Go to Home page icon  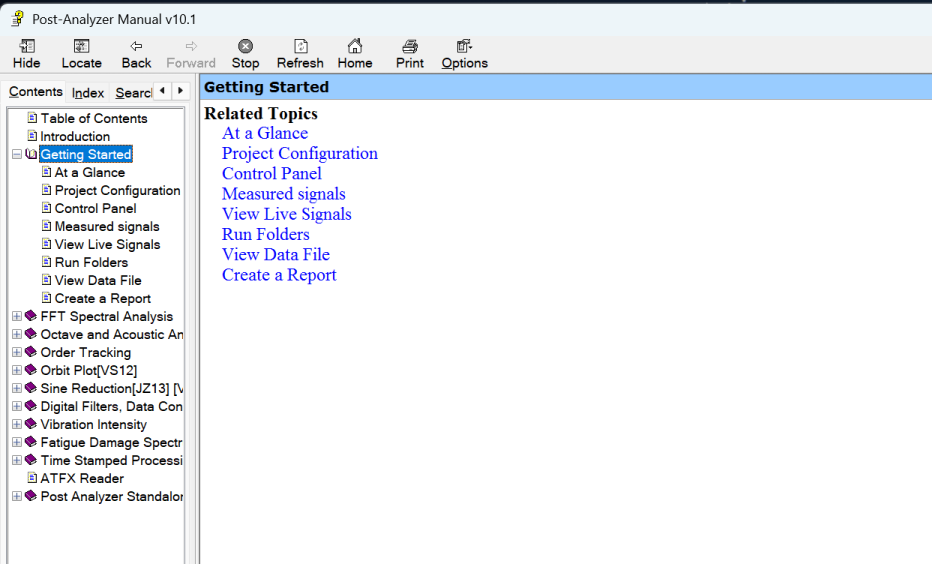point(354,47)
